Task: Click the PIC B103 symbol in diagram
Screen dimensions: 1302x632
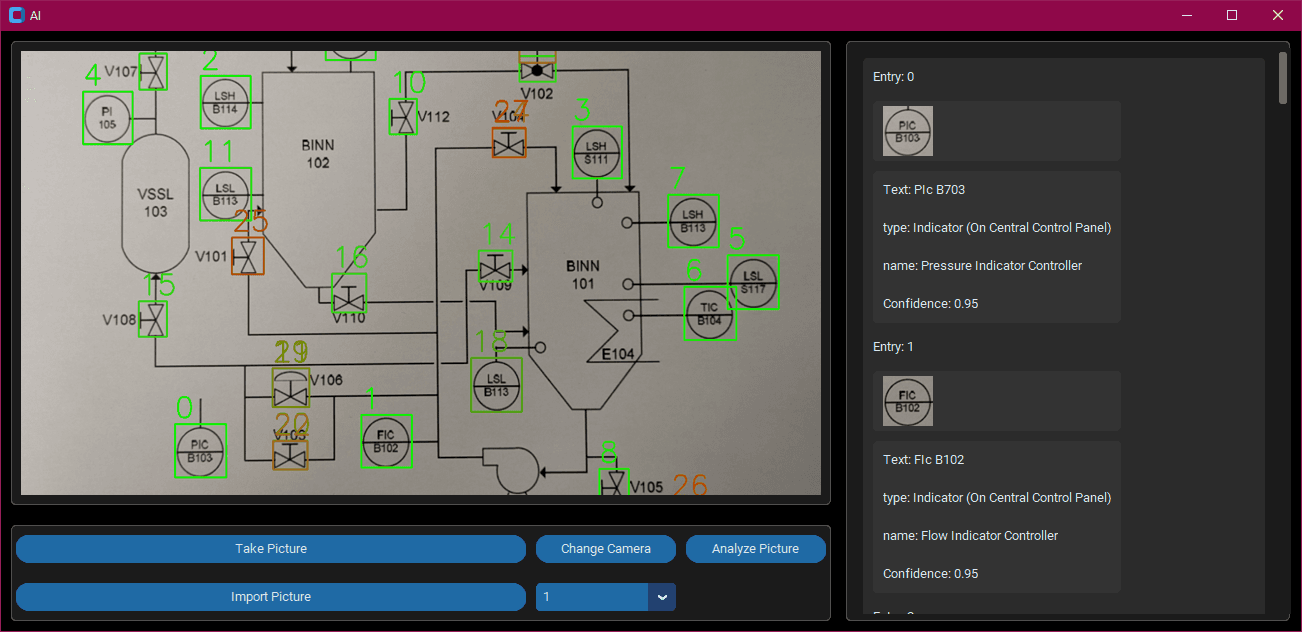Action: pyautogui.click(x=200, y=451)
